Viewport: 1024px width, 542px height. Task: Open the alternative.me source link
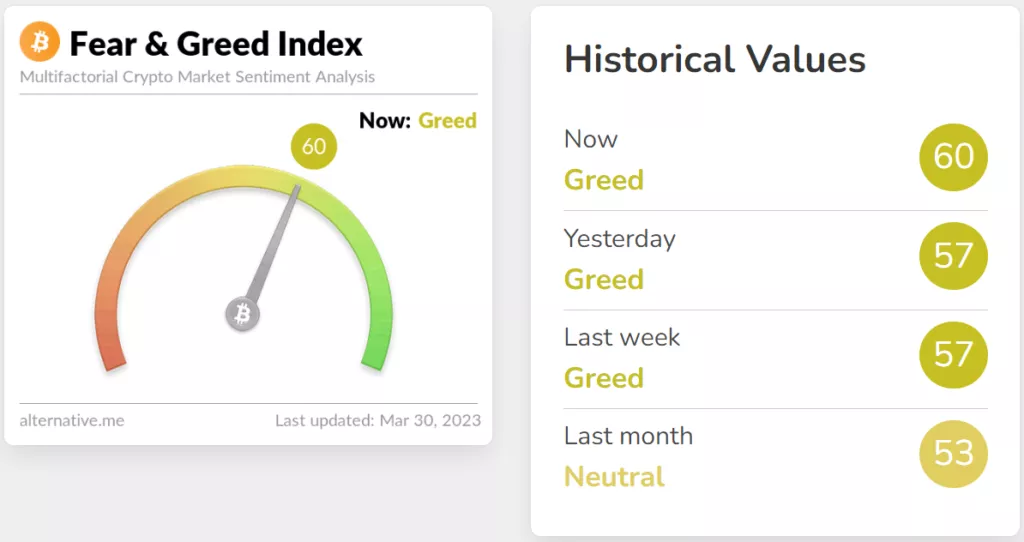pos(72,421)
